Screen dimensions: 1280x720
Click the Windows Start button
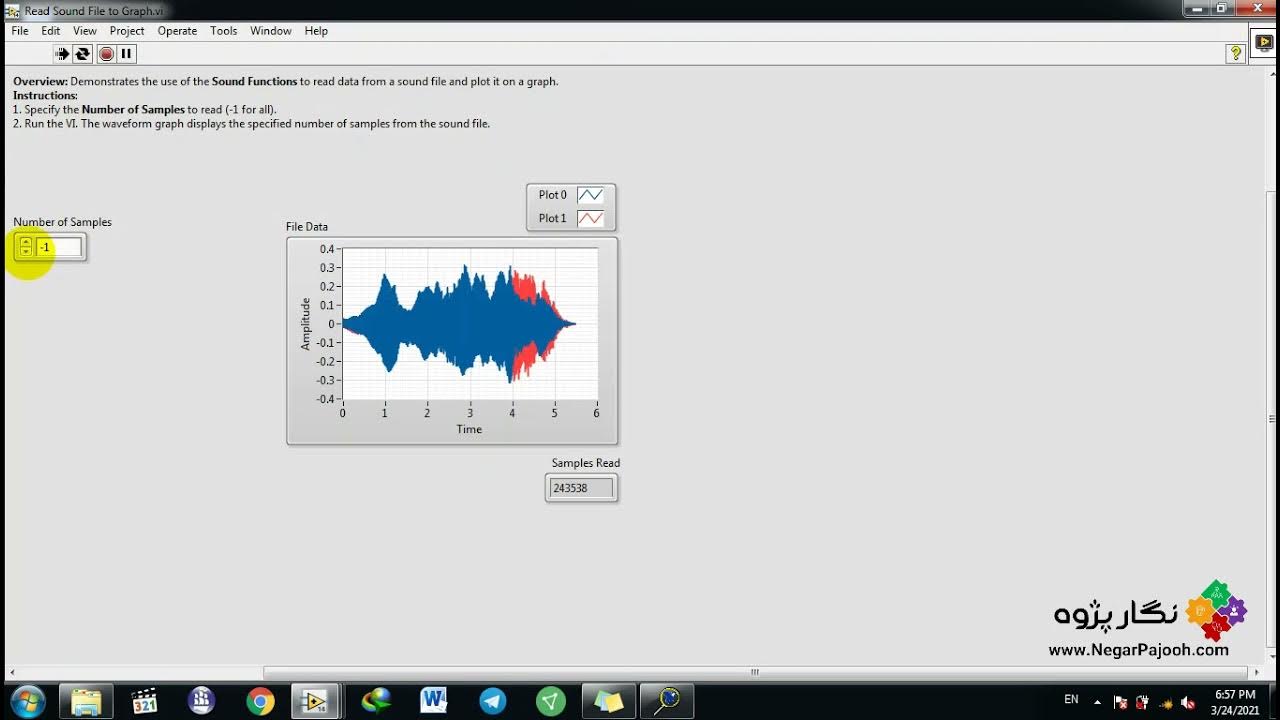[x=27, y=701]
